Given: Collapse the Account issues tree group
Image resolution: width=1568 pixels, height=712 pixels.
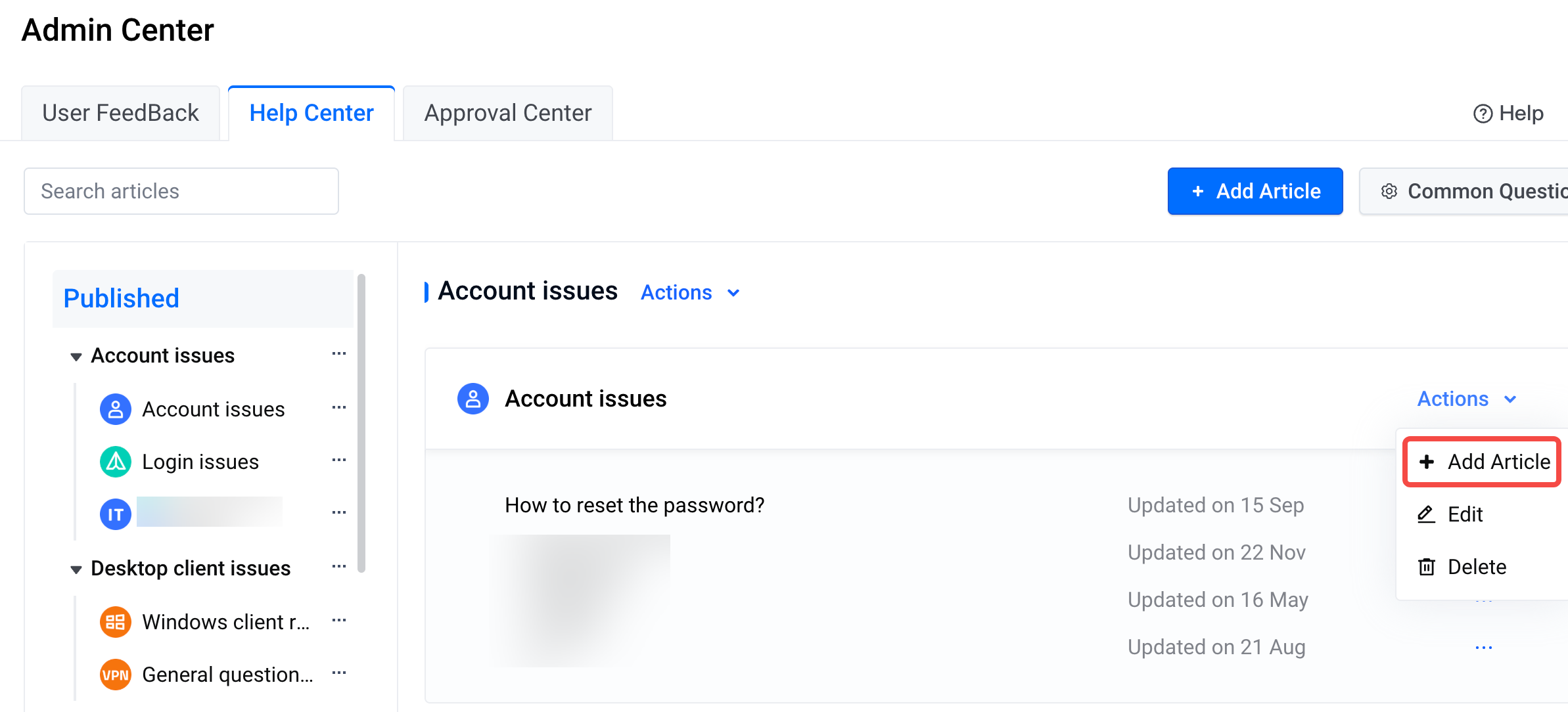Looking at the screenshot, I should (76, 357).
